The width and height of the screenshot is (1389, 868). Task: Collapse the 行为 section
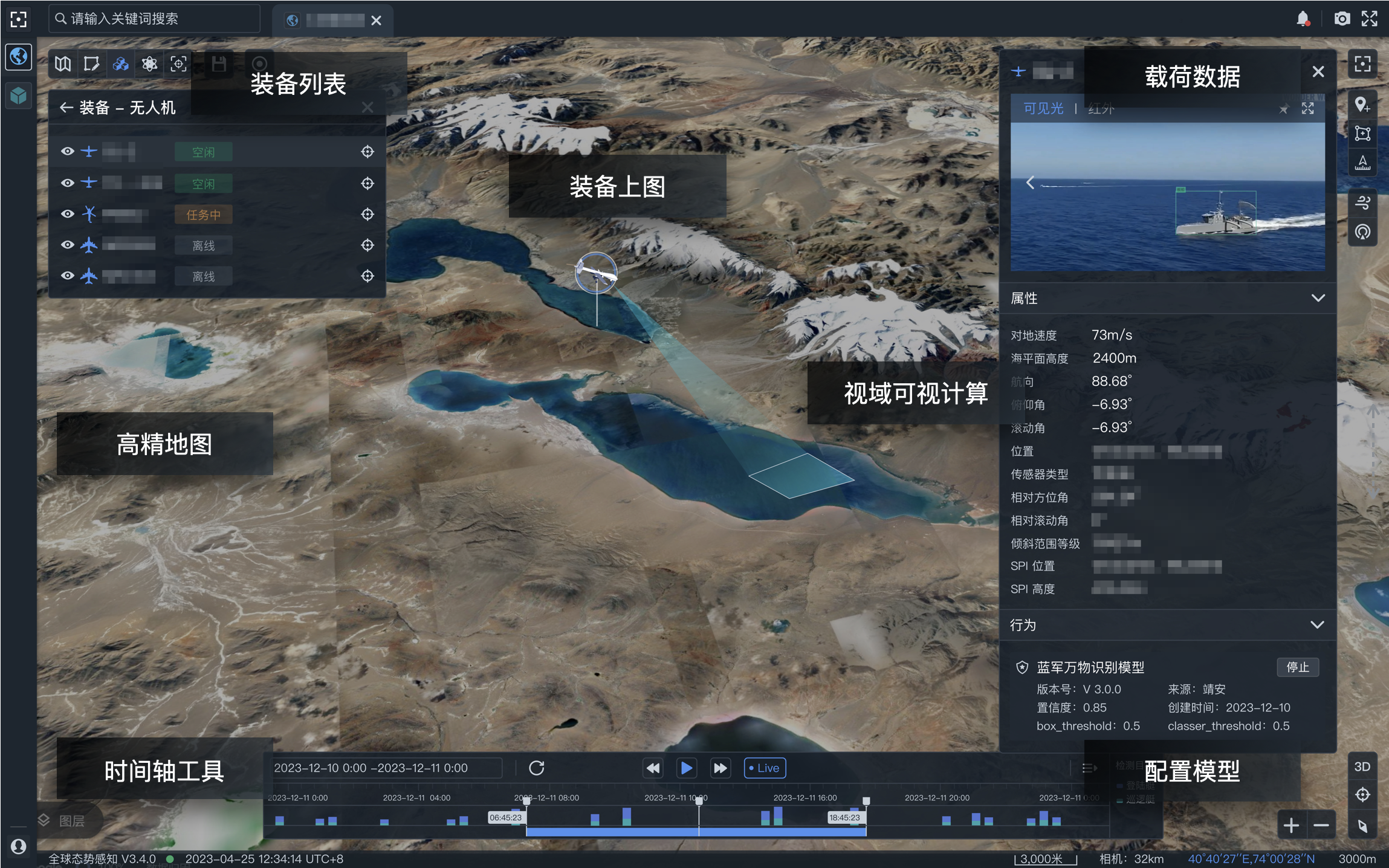coord(1318,624)
